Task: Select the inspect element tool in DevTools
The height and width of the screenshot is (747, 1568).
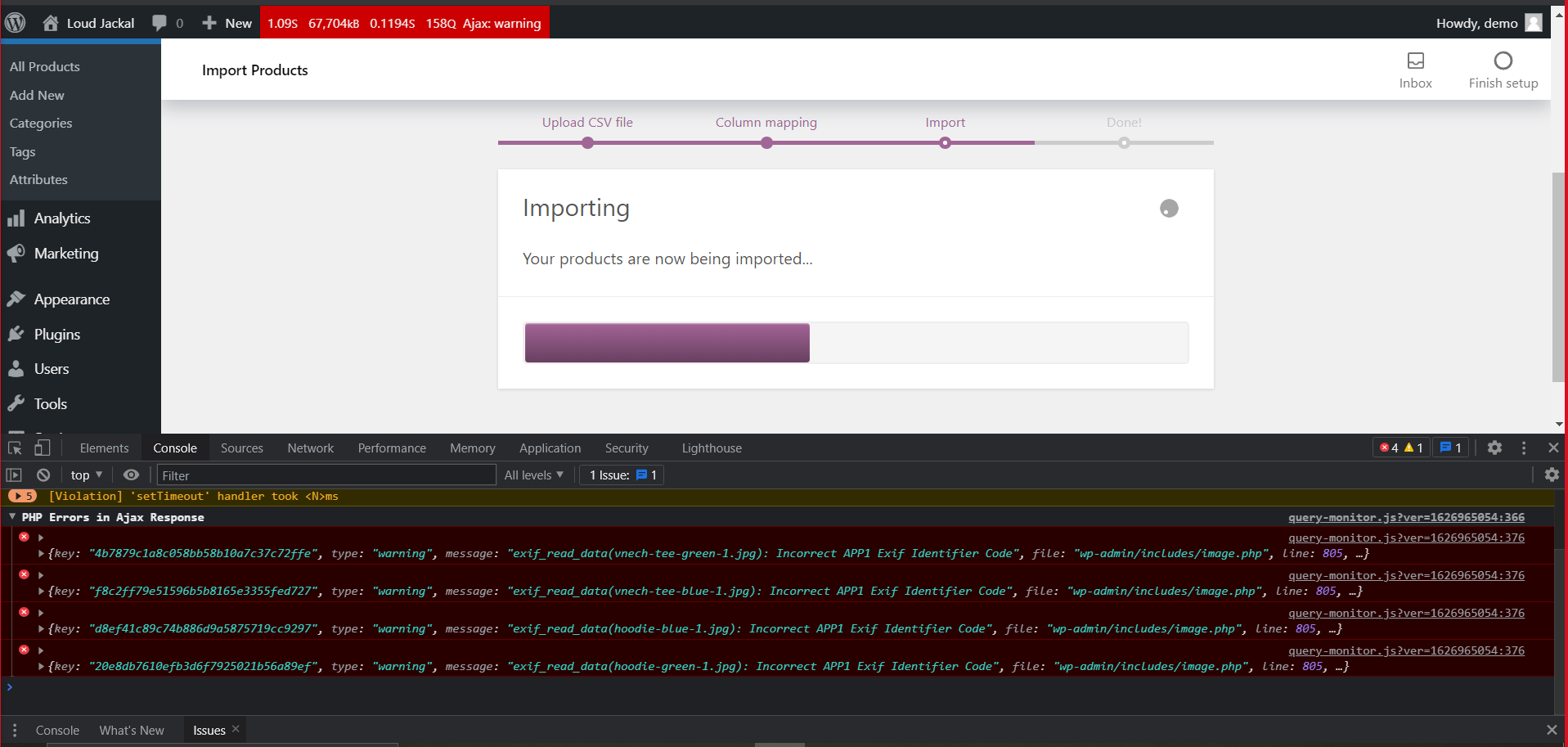Action: coord(14,448)
